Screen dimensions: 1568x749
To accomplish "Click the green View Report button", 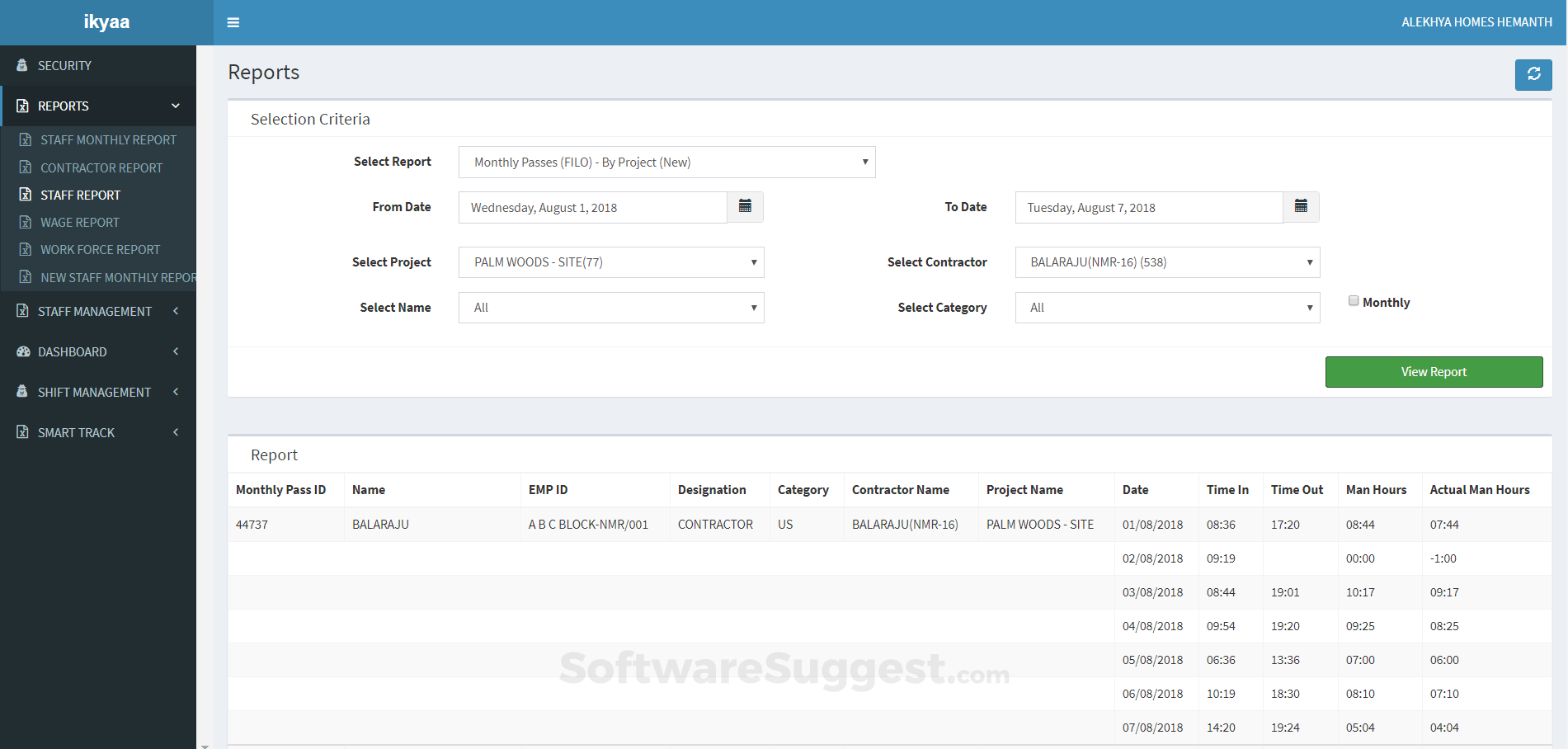I will pos(1434,372).
